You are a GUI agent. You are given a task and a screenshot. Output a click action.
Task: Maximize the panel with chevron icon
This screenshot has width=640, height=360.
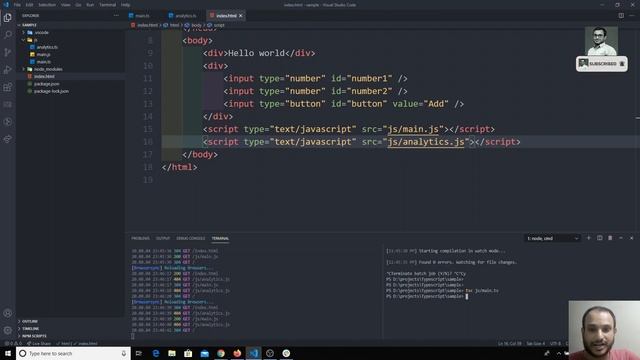click(621, 238)
